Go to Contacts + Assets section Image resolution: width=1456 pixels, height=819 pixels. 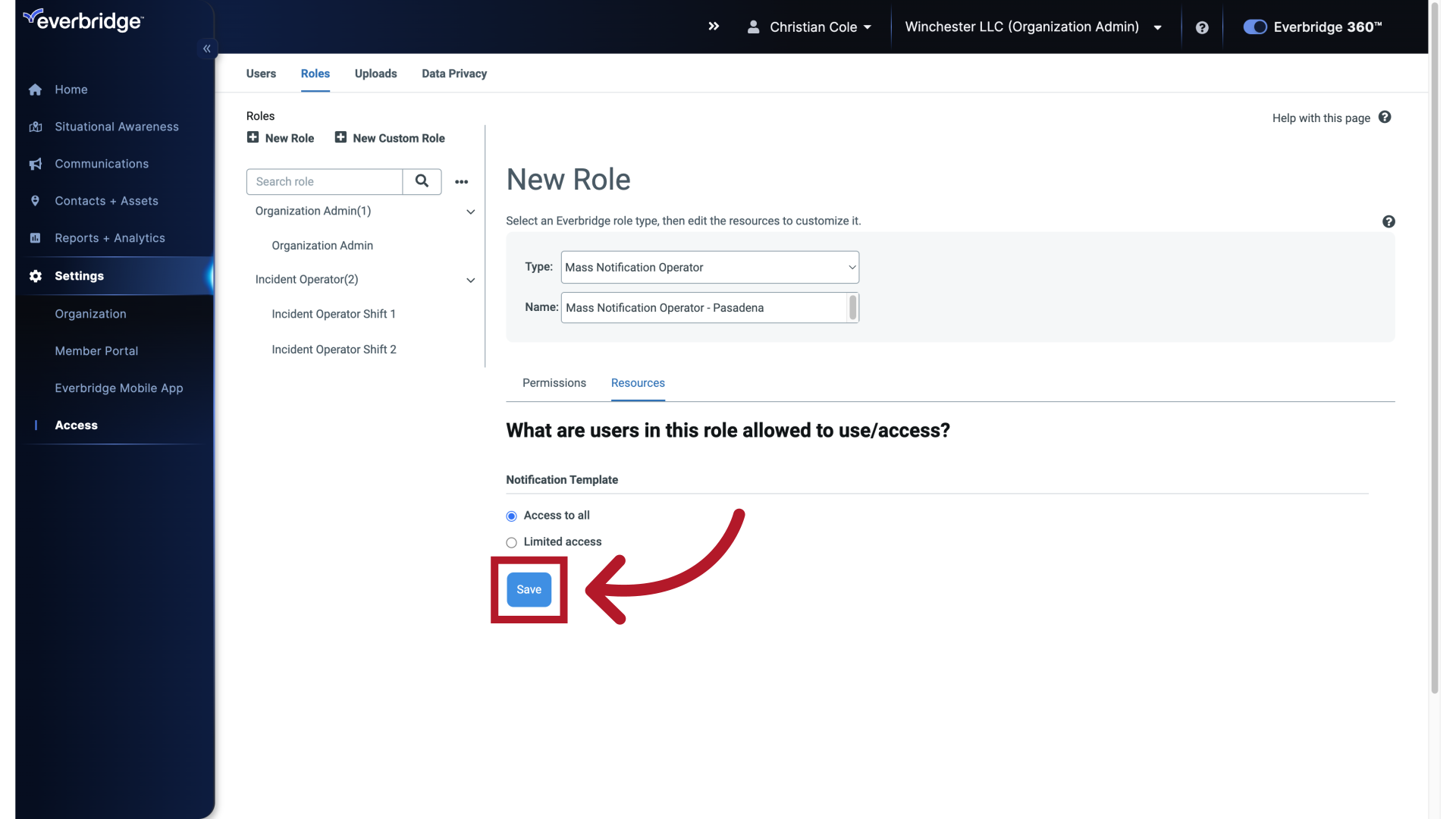(x=106, y=201)
